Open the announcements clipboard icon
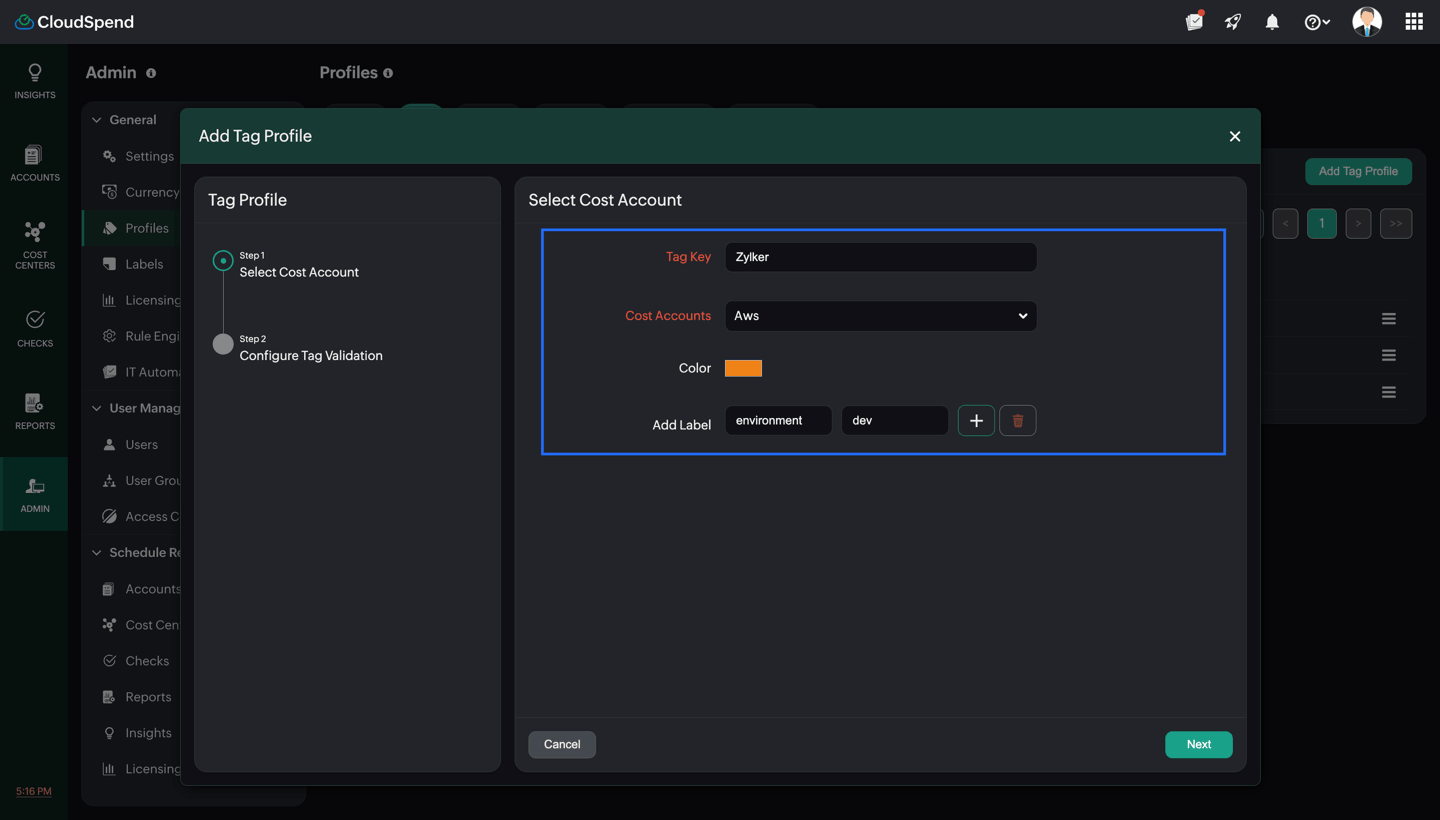Screen dimensions: 1440x820 tap(1194, 21)
